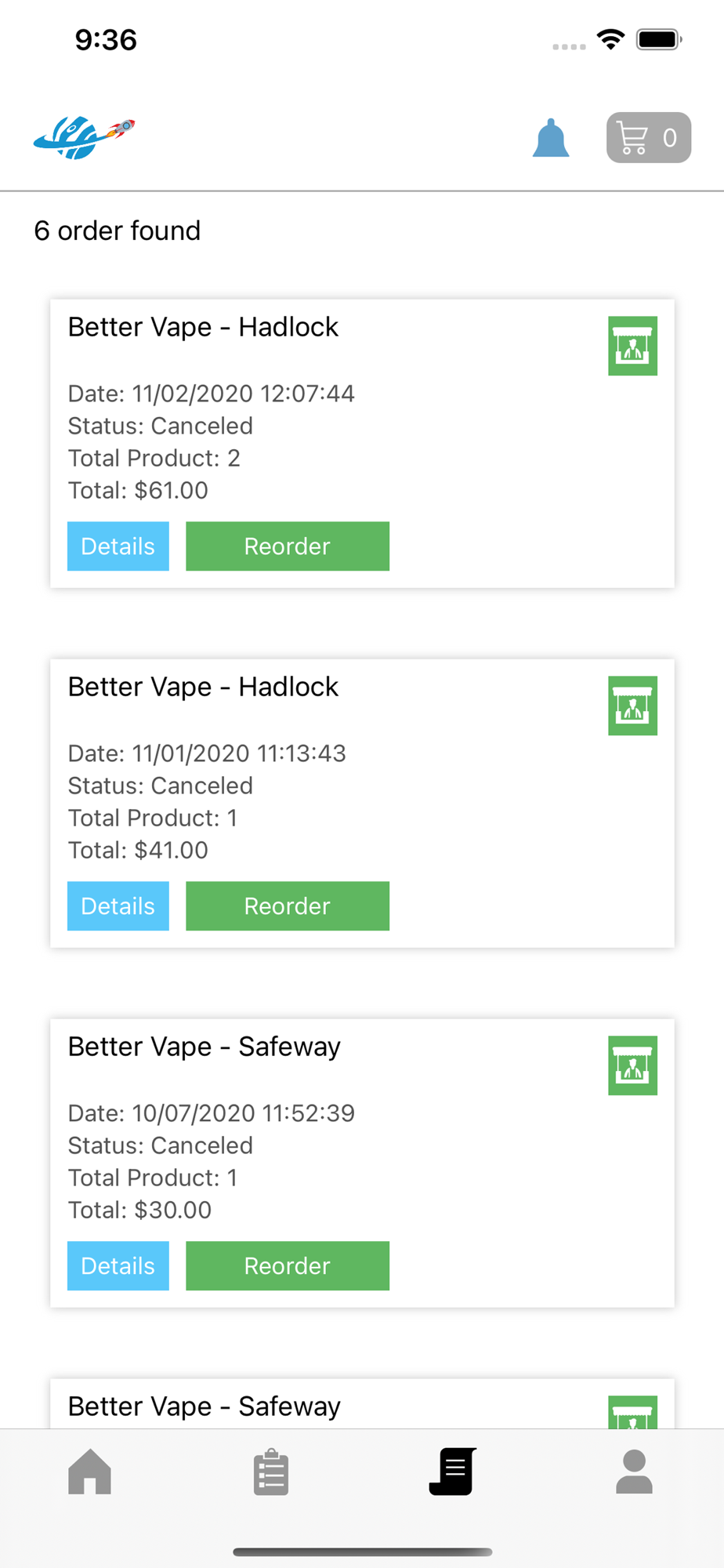The width and height of the screenshot is (724, 1568).
Task: View details of $61.00 order
Action: 118,546
